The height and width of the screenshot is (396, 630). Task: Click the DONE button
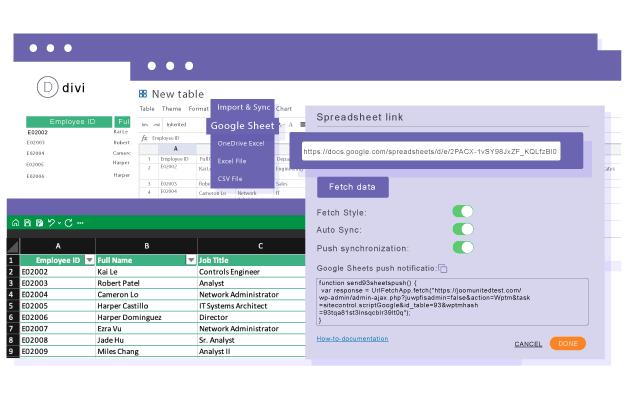click(568, 344)
